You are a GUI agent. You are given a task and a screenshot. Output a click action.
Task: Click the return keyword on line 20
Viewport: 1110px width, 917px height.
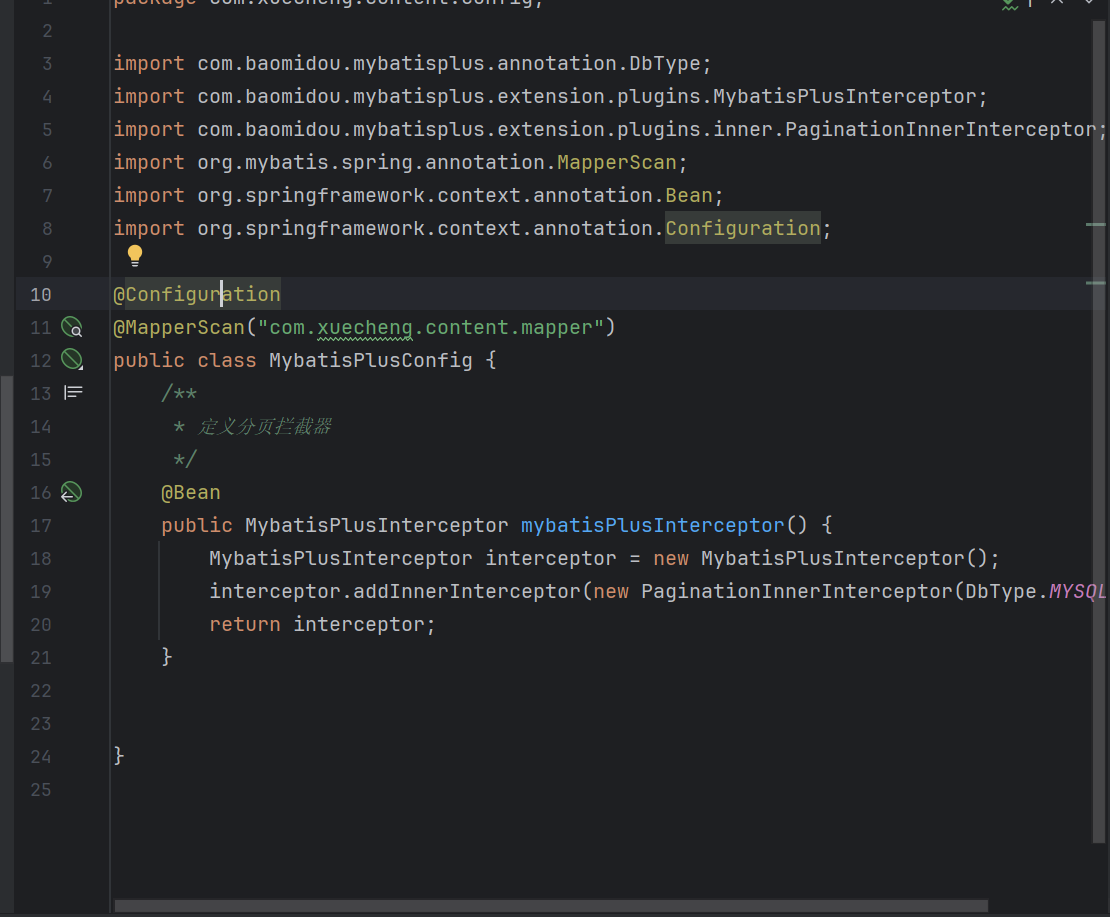245,625
